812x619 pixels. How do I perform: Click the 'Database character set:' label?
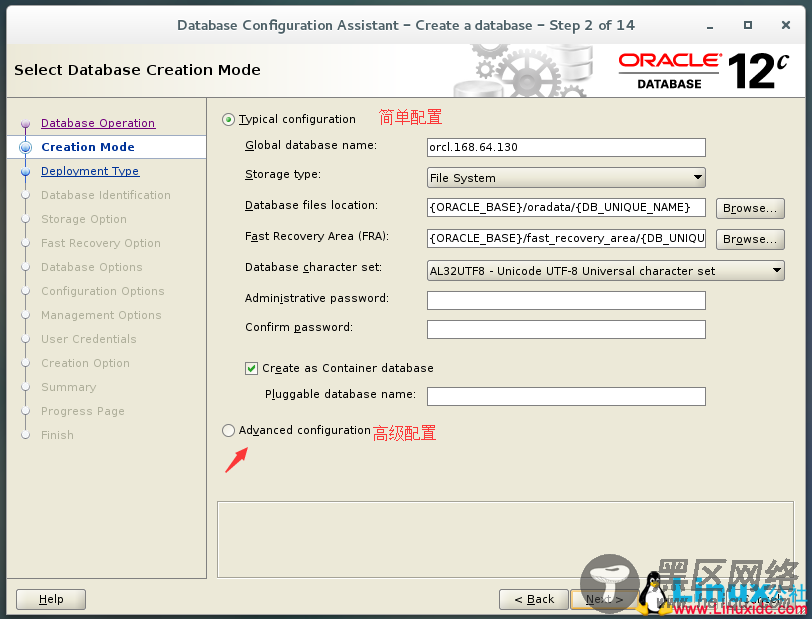pos(313,268)
